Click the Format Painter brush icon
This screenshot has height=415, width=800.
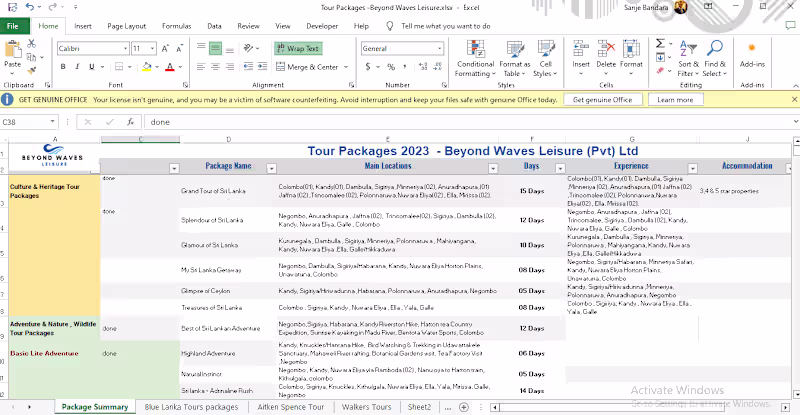point(32,70)
